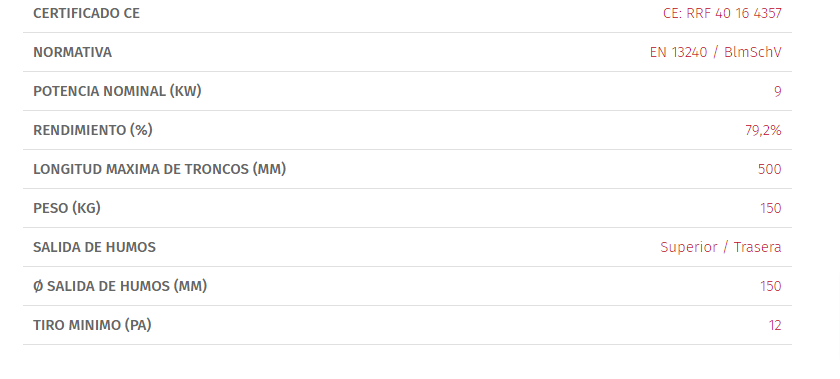
Task: Select the NORMATIVA row label
Action: (72, 53)
